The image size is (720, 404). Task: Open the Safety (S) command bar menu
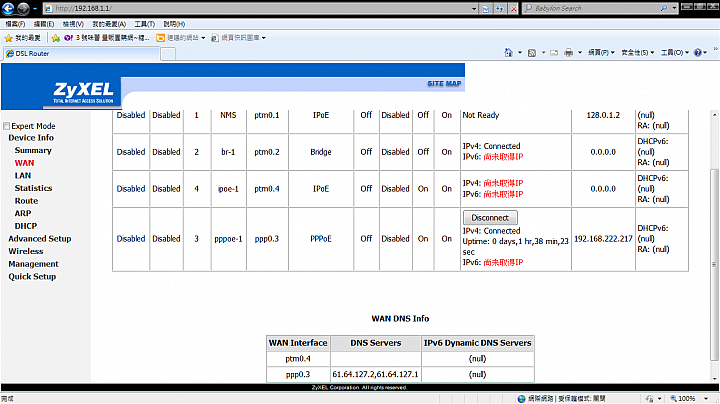637,53
